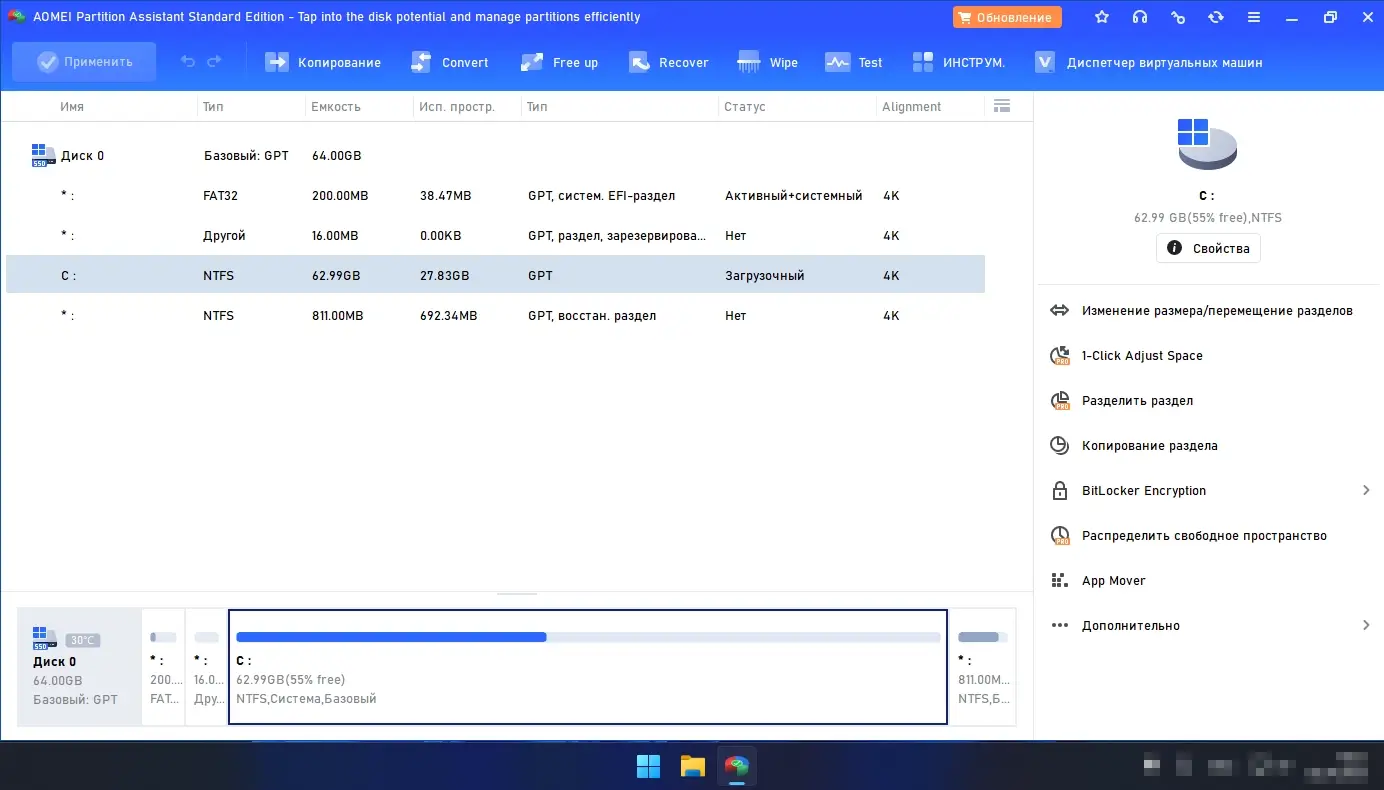Select the C: NTFS partition row

pos(495,275)
